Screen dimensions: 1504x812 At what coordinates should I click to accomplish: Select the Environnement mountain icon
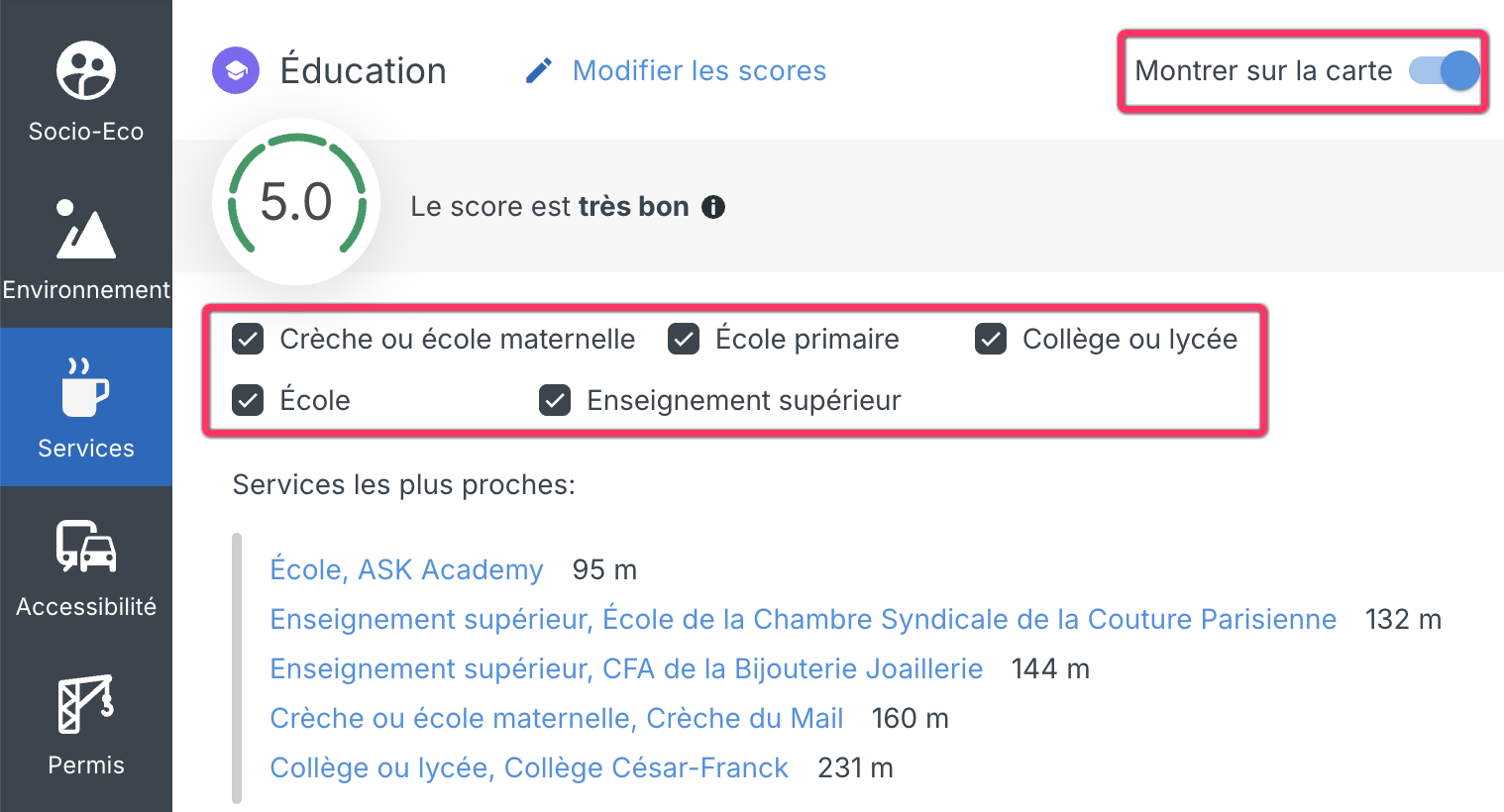86,230
